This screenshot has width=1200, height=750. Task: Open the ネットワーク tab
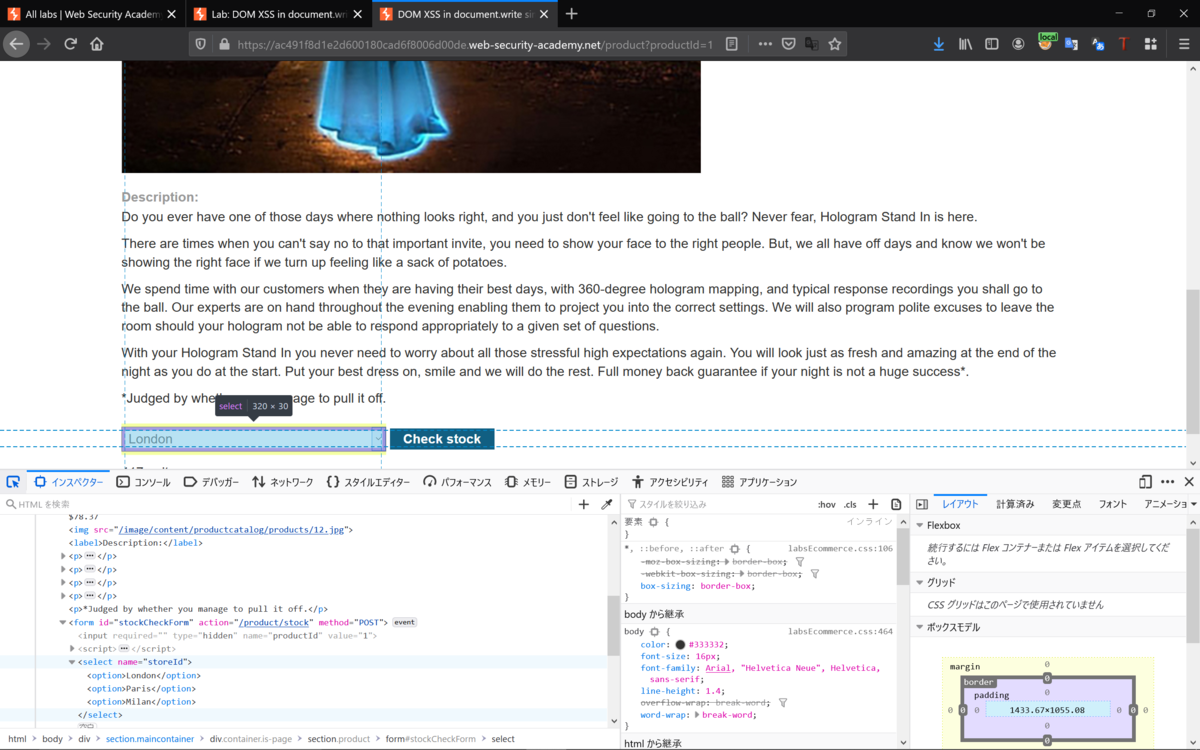283,482
